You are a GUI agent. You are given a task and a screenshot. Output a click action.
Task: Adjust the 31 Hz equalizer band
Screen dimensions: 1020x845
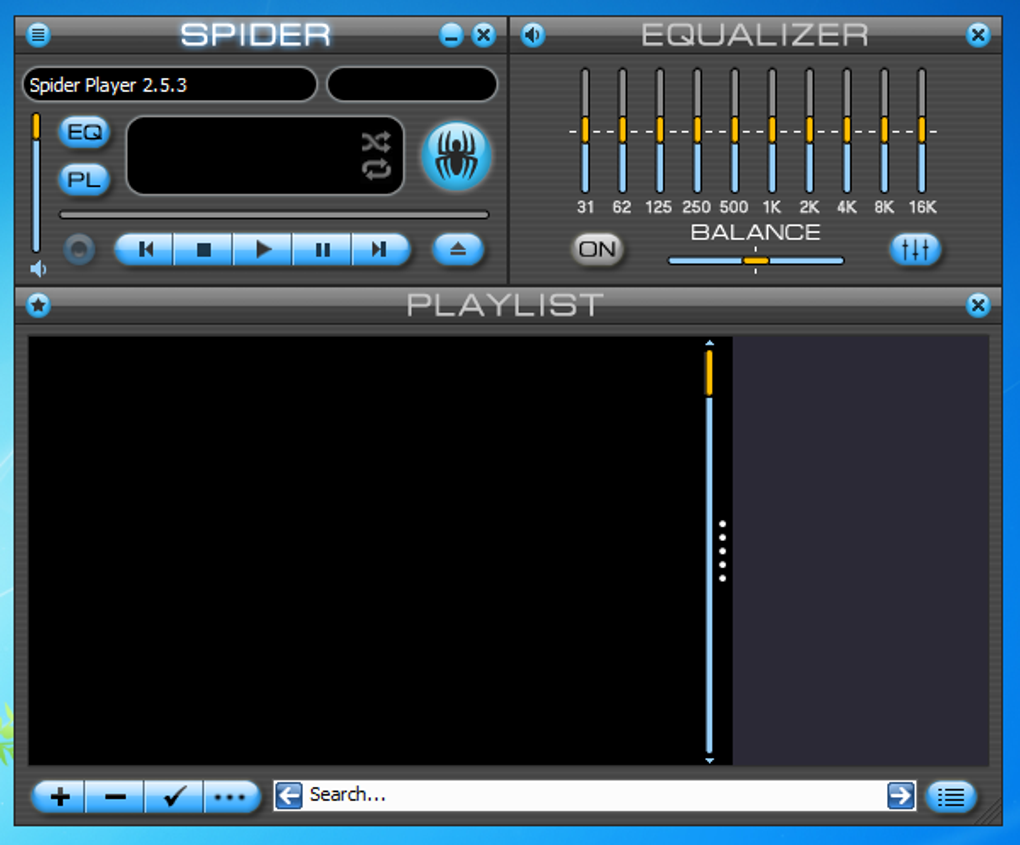point(585,130)
